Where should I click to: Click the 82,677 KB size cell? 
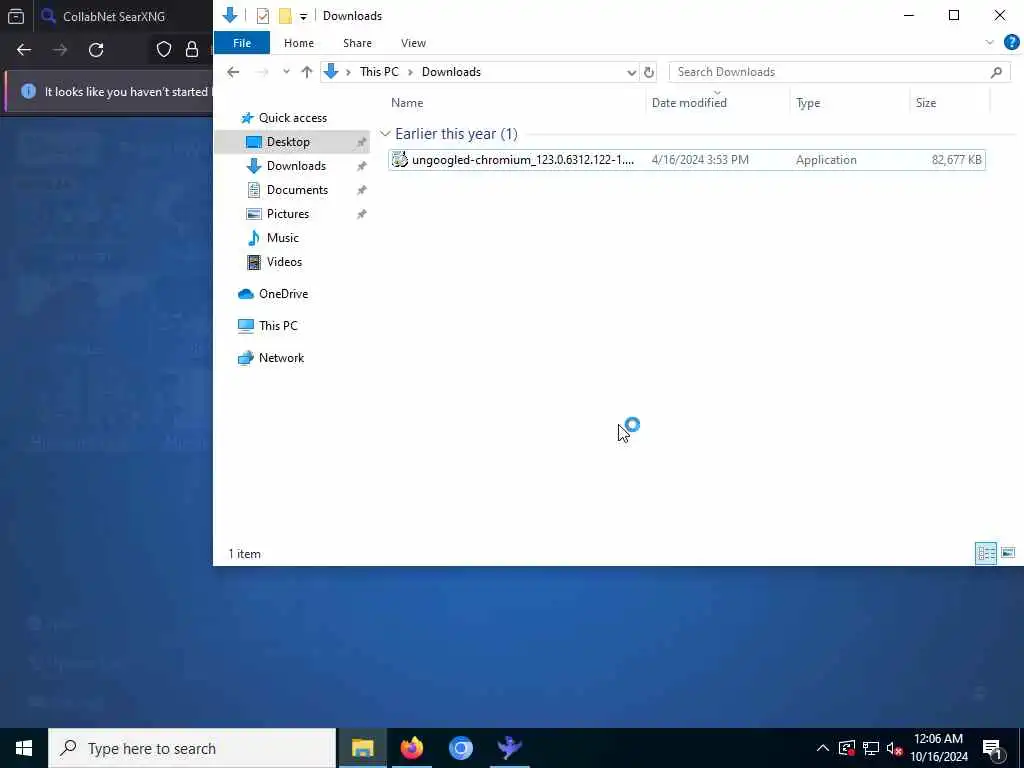(956, 160)
